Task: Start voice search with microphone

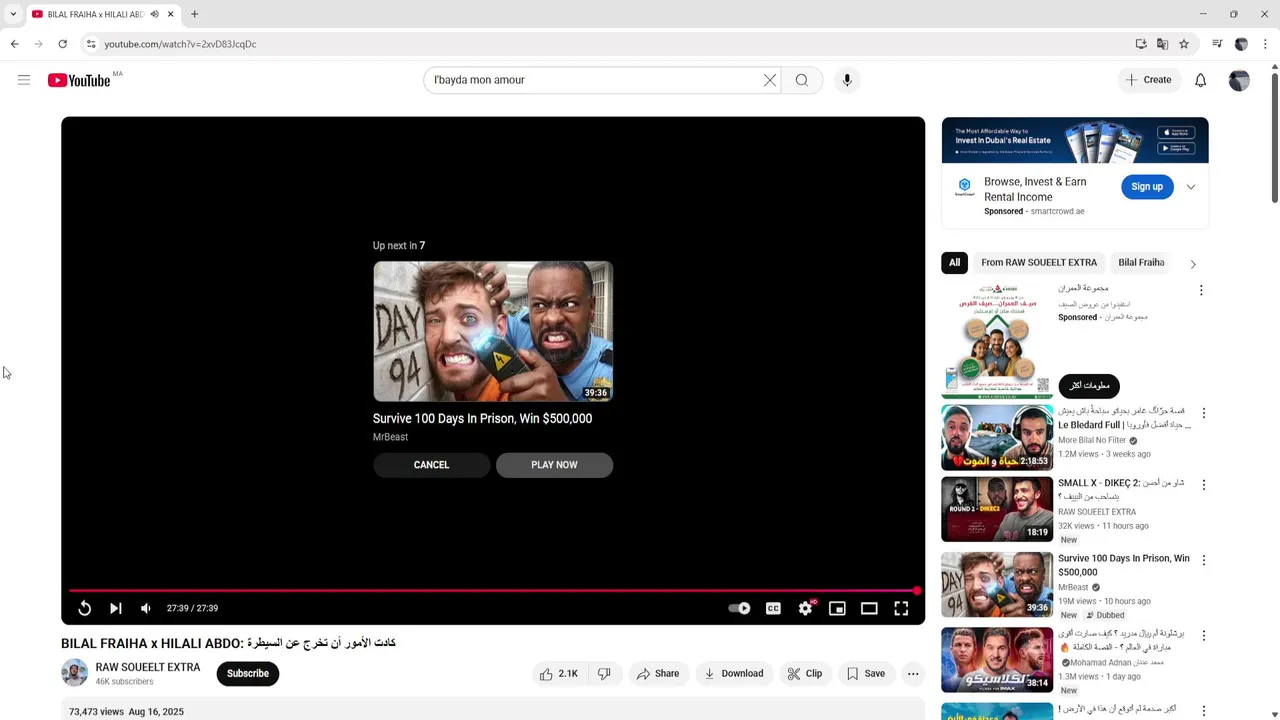Action: pyautogui.click(x=847, y=80)
